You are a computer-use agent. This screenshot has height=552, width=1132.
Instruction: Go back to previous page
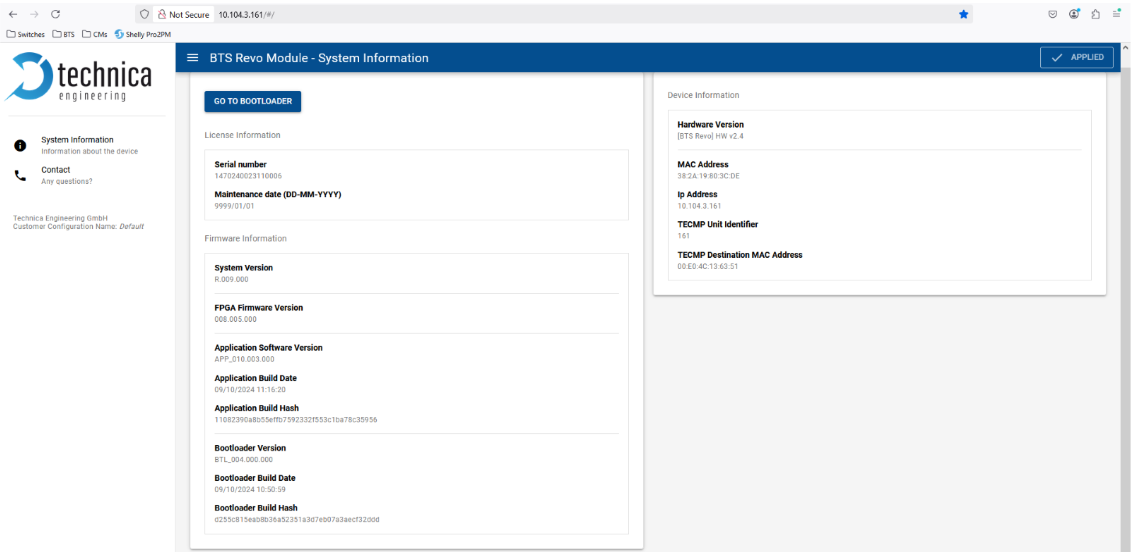pyautogui.click(x=13, y=14)
